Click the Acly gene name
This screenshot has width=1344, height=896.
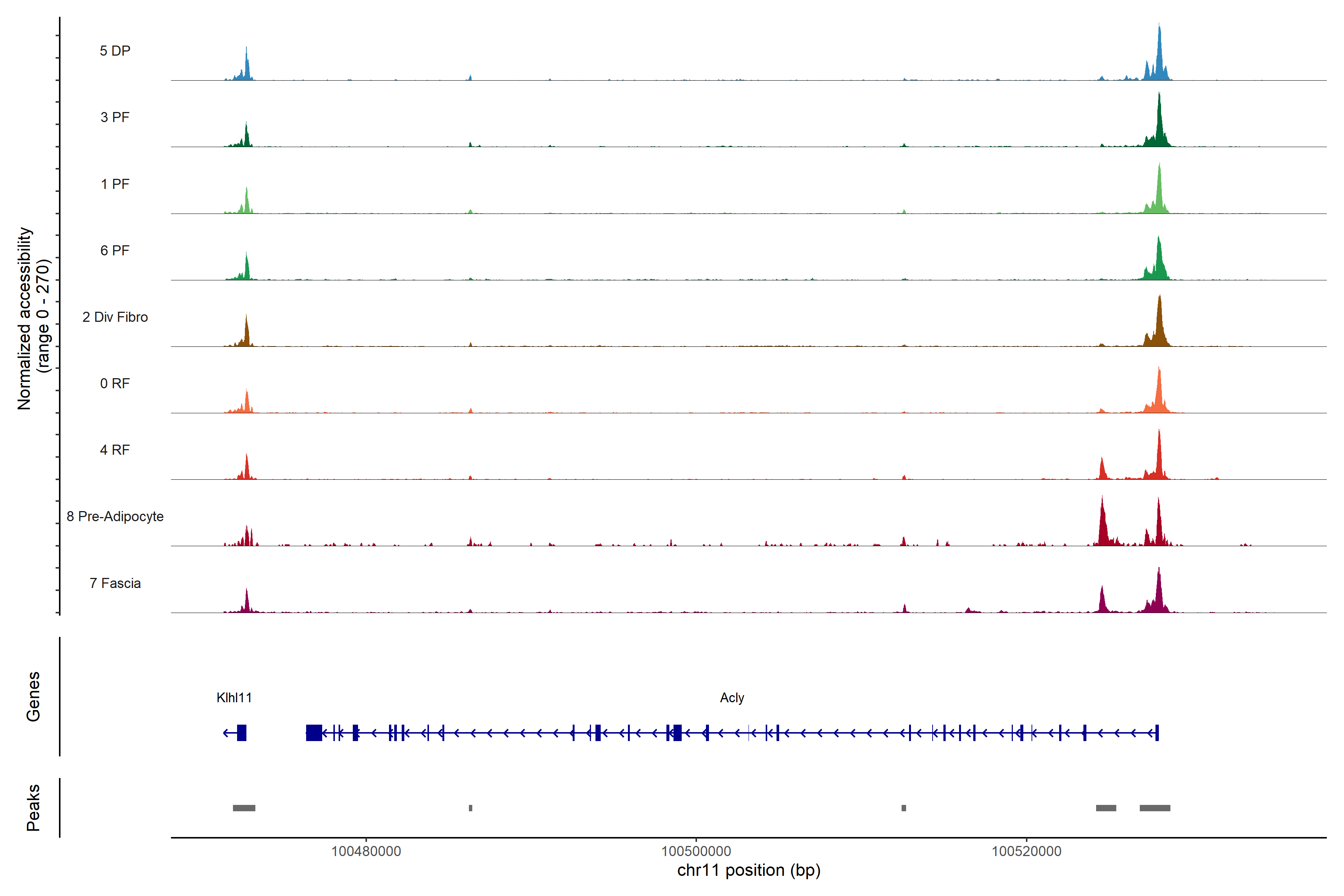pyautogui.click(x=731, y=697)
